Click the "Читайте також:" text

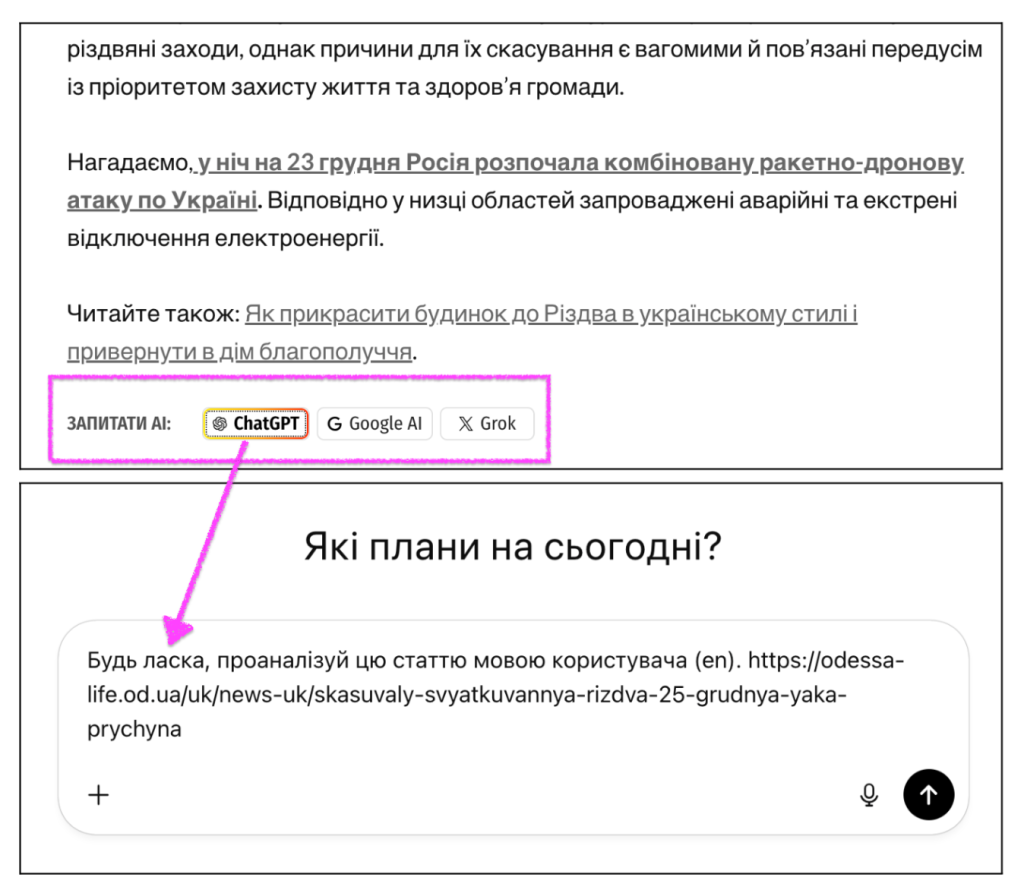click(153, 315)
